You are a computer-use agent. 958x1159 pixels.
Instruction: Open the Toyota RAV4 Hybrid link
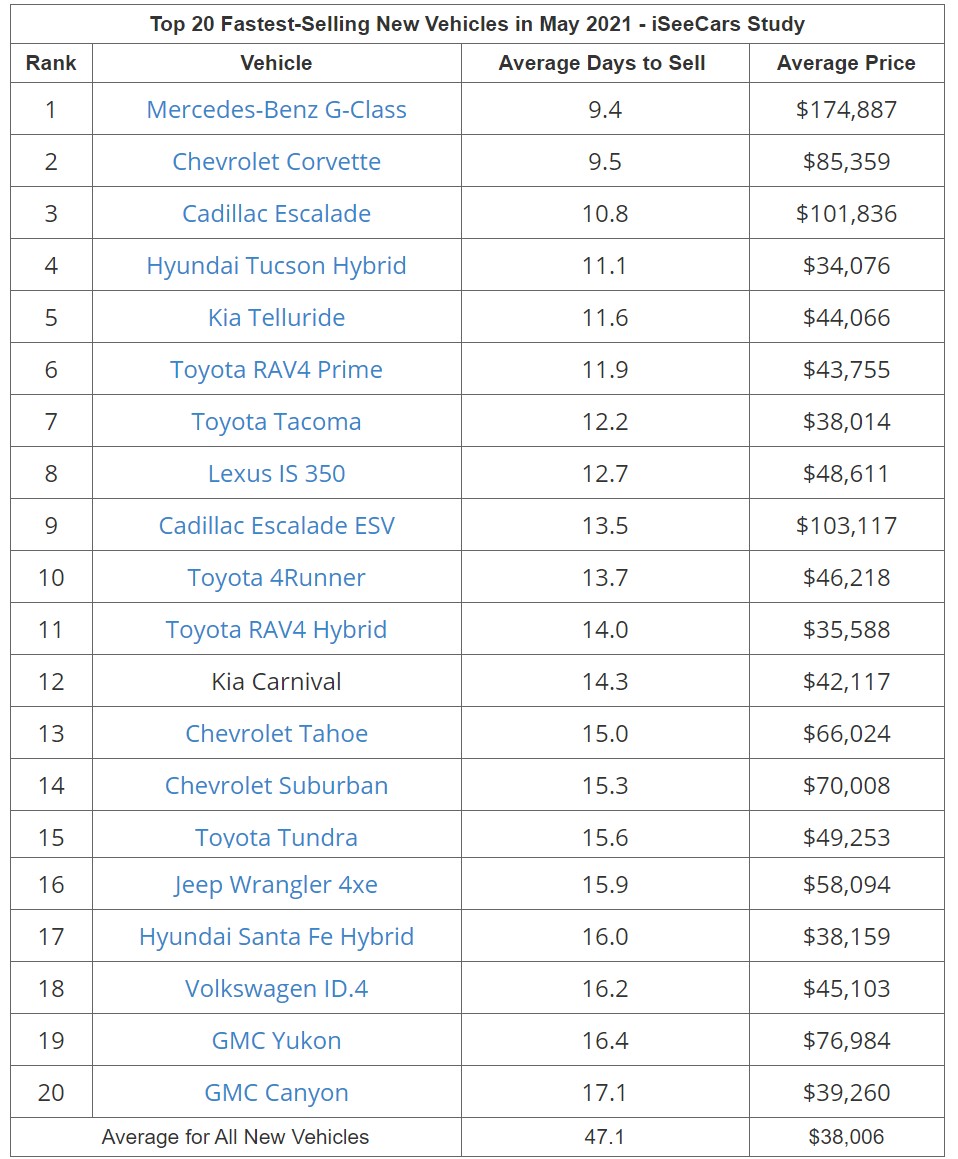coord(276,630)
